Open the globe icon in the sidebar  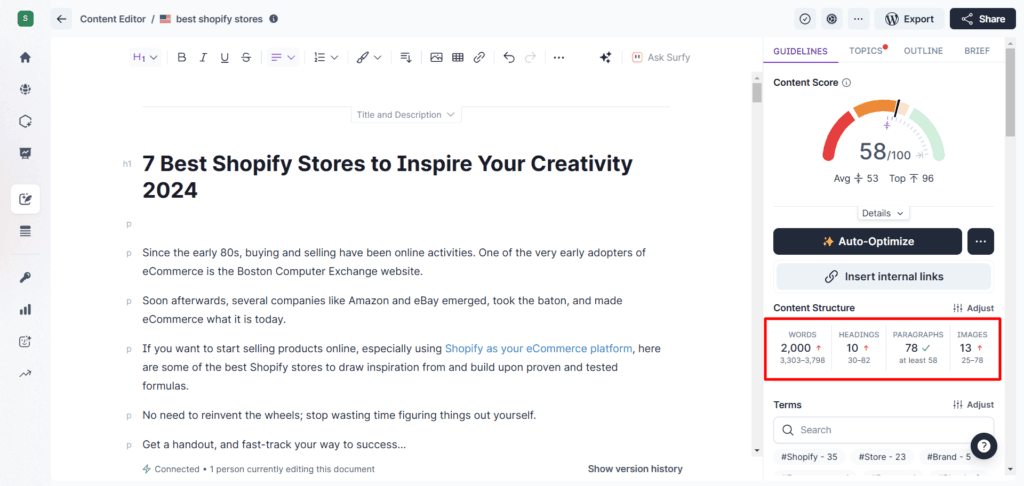point(25,89)
